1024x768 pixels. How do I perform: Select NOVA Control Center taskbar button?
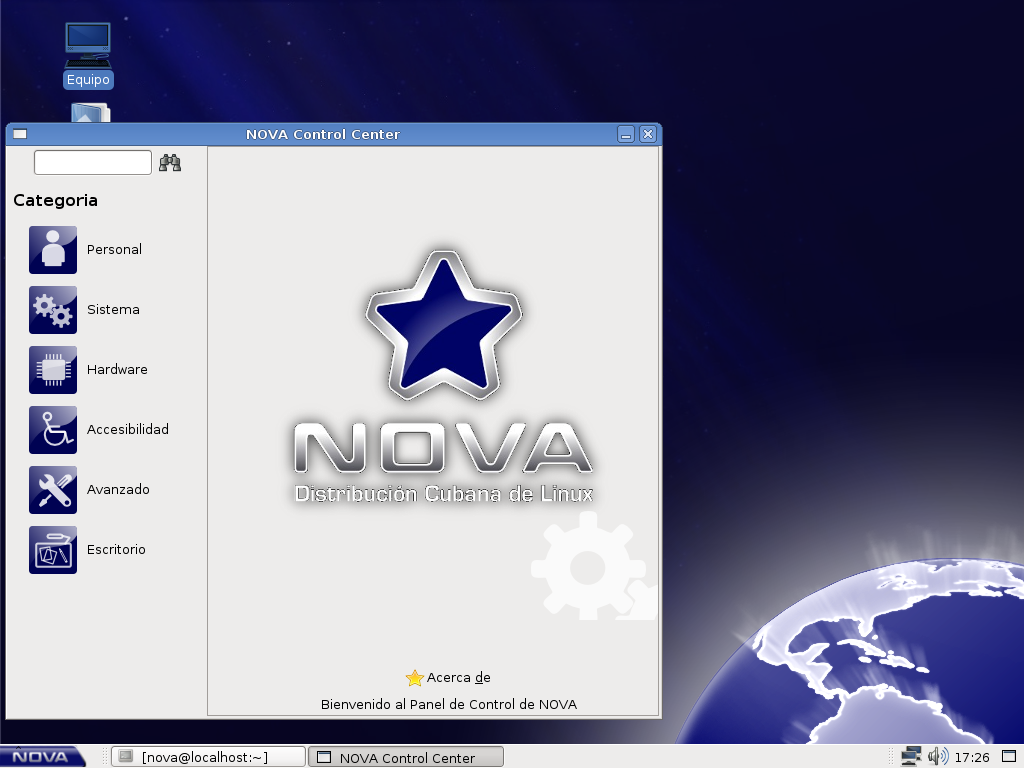[405, 757]
